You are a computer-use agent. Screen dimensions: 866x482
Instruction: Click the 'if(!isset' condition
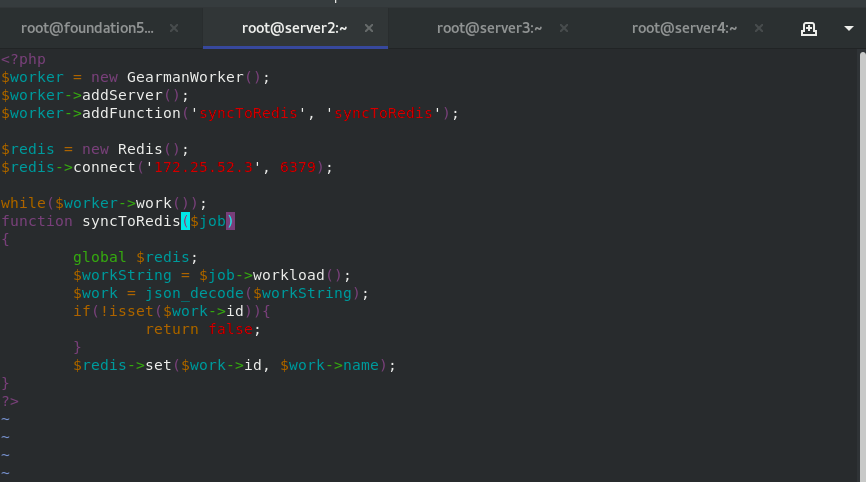pyautogui.click(x=113, y=311)
